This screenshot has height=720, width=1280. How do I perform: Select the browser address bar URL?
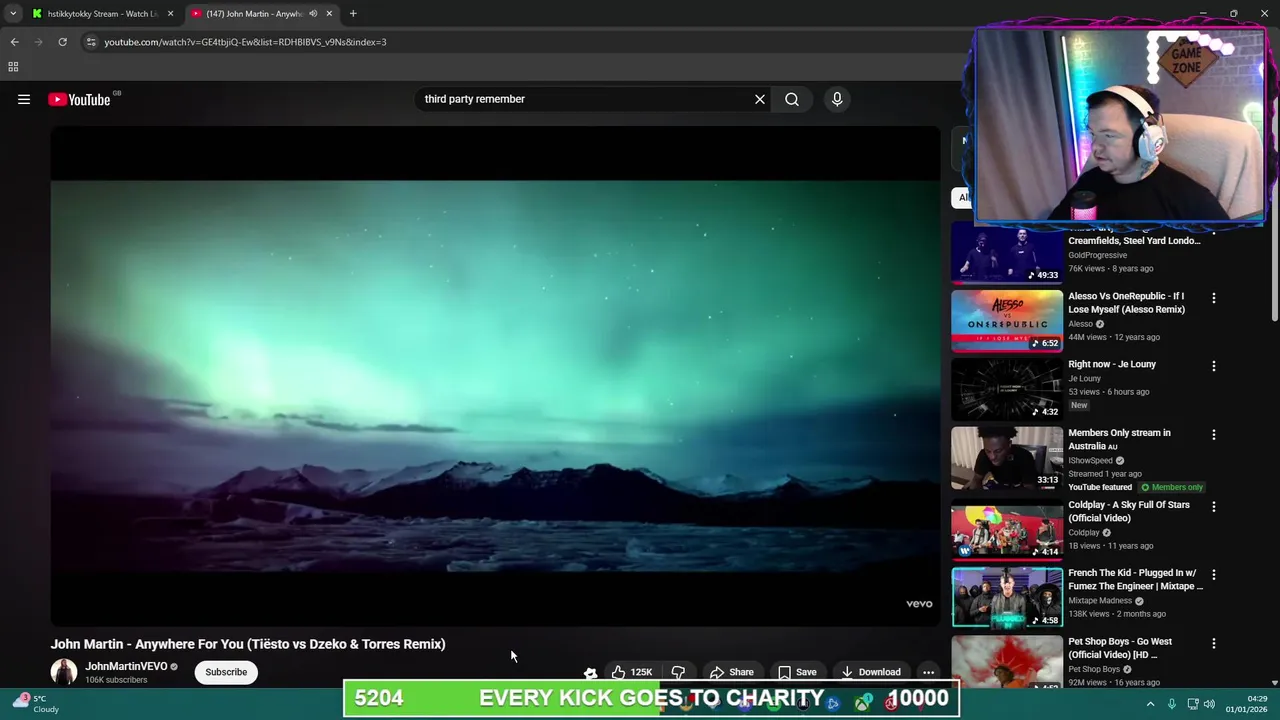(245, 42)
